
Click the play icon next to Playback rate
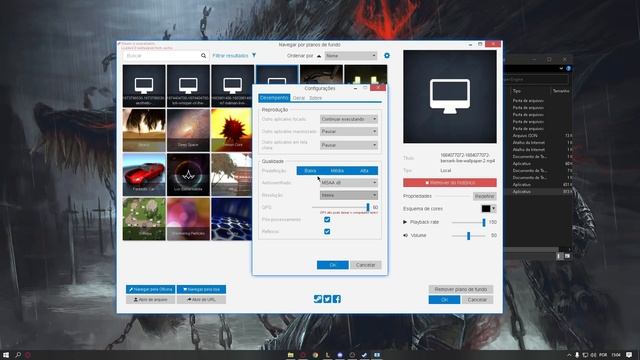pyautogui.click(x=405, y=222)
